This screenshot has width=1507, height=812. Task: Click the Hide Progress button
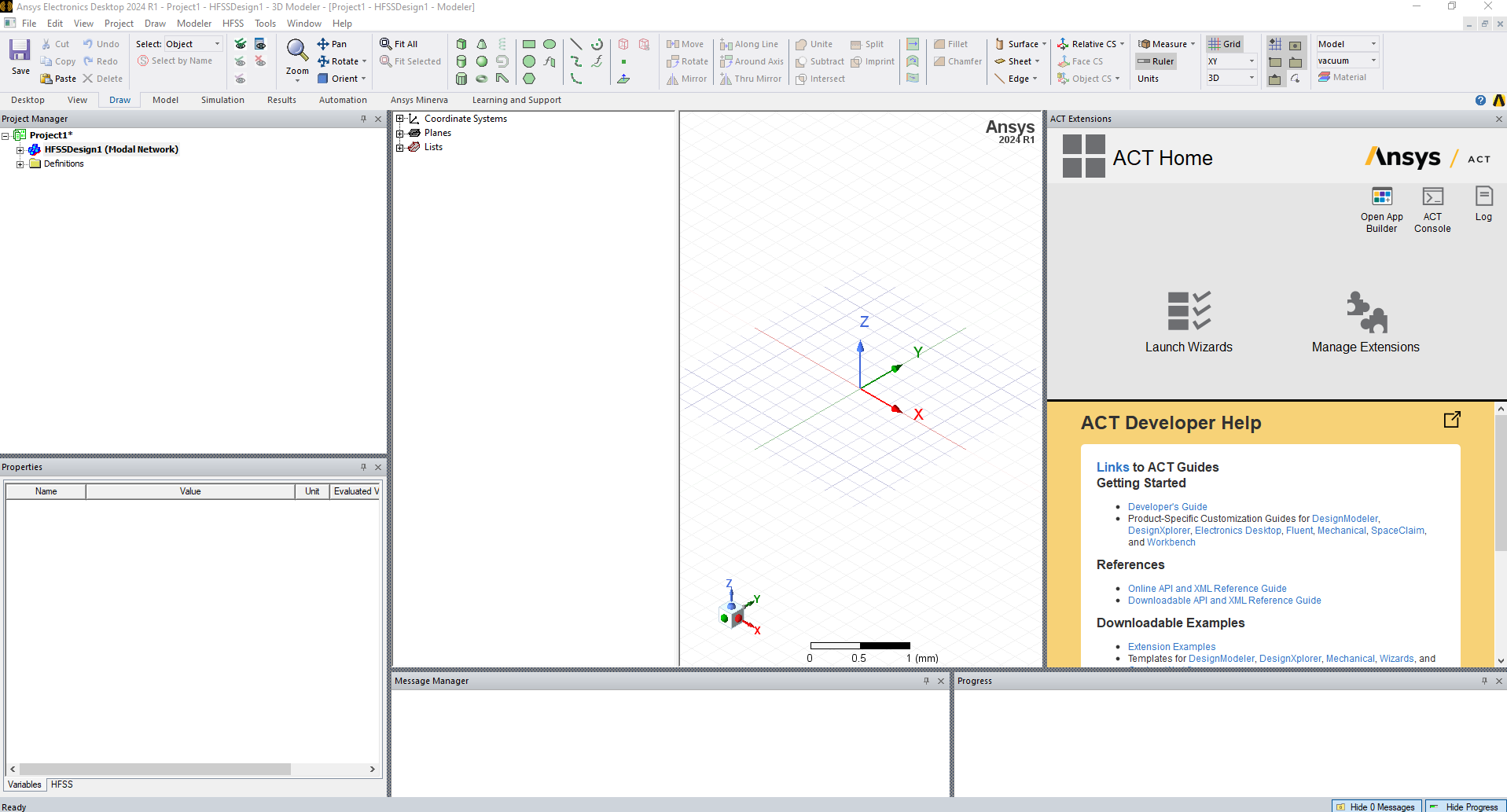point(1465,806)
